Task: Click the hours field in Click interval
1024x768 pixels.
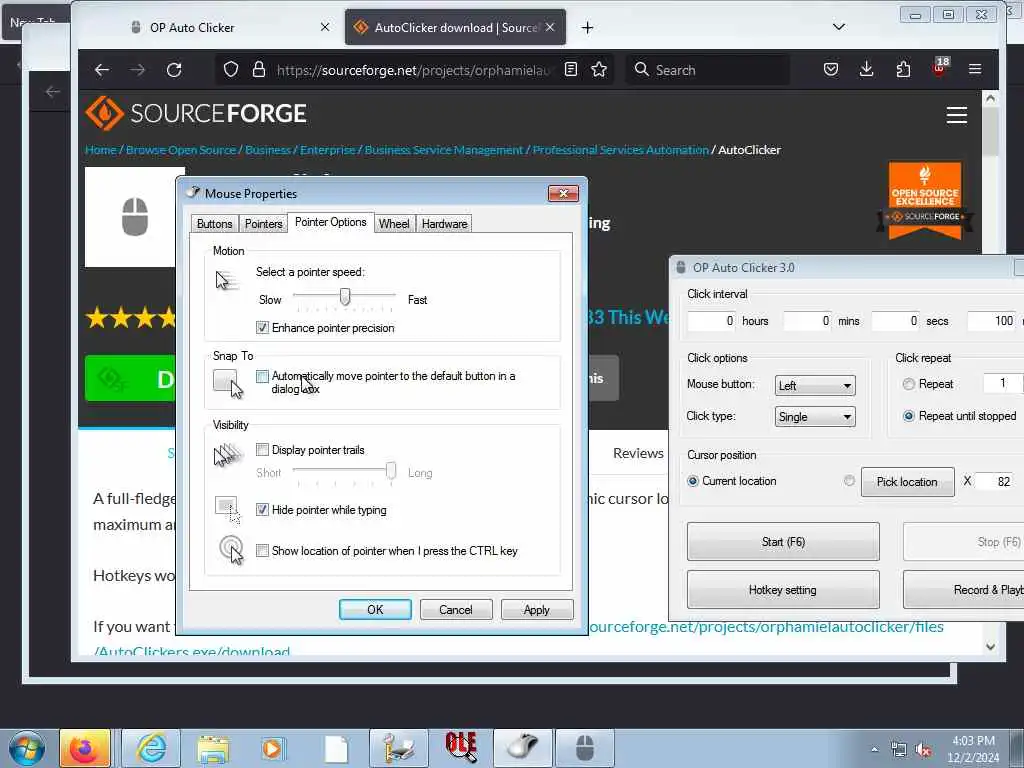Action: tap(711, 321)
